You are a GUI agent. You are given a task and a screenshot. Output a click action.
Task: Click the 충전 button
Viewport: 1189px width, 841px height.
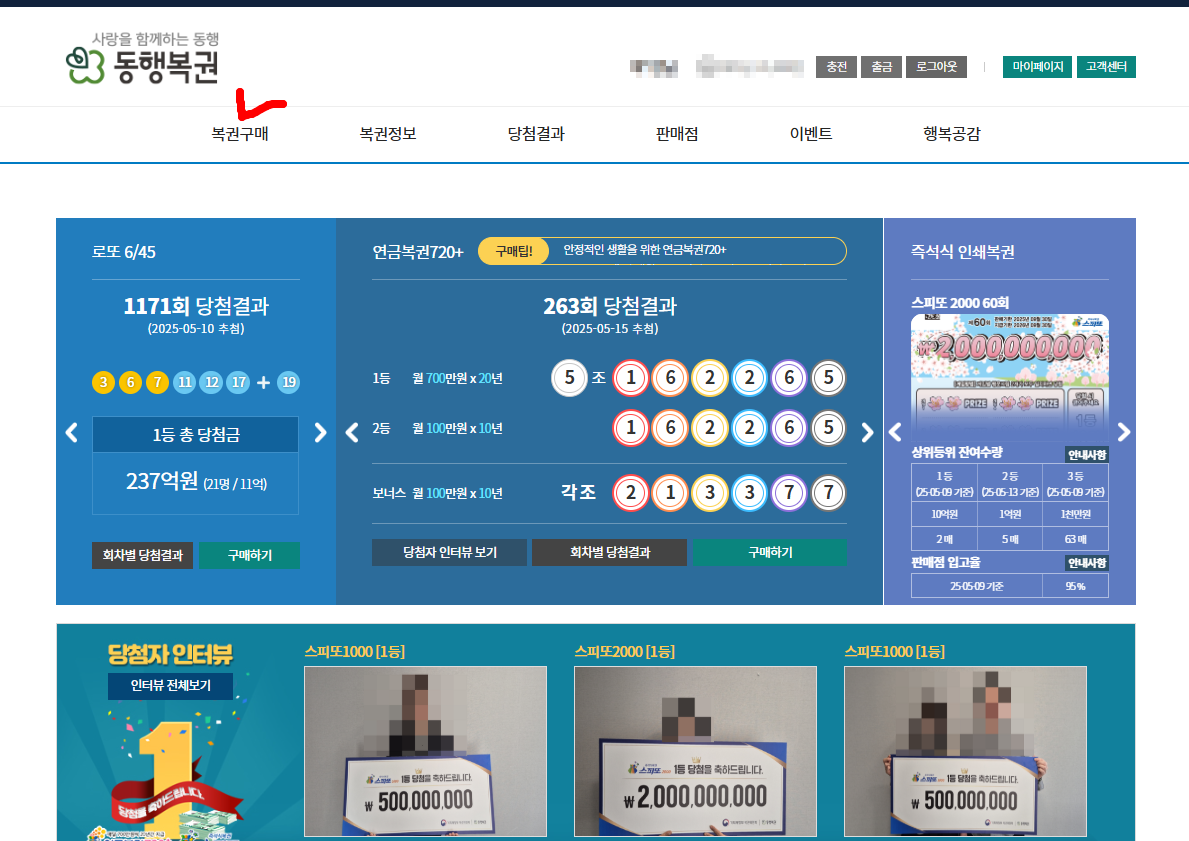(x=836, y=67)
